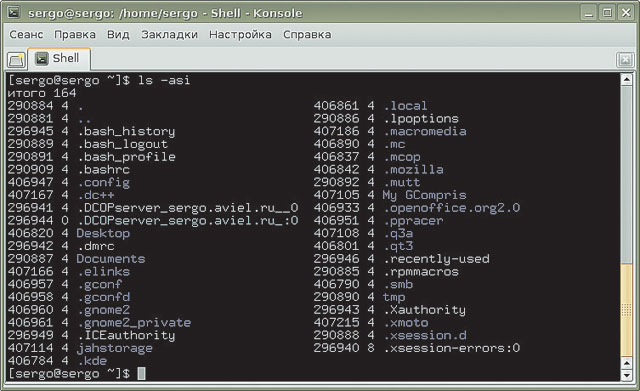This screenshot has width=640, height=391.
Task: Click the command text 'ls -asi'
Action: (x=164, y=80)
